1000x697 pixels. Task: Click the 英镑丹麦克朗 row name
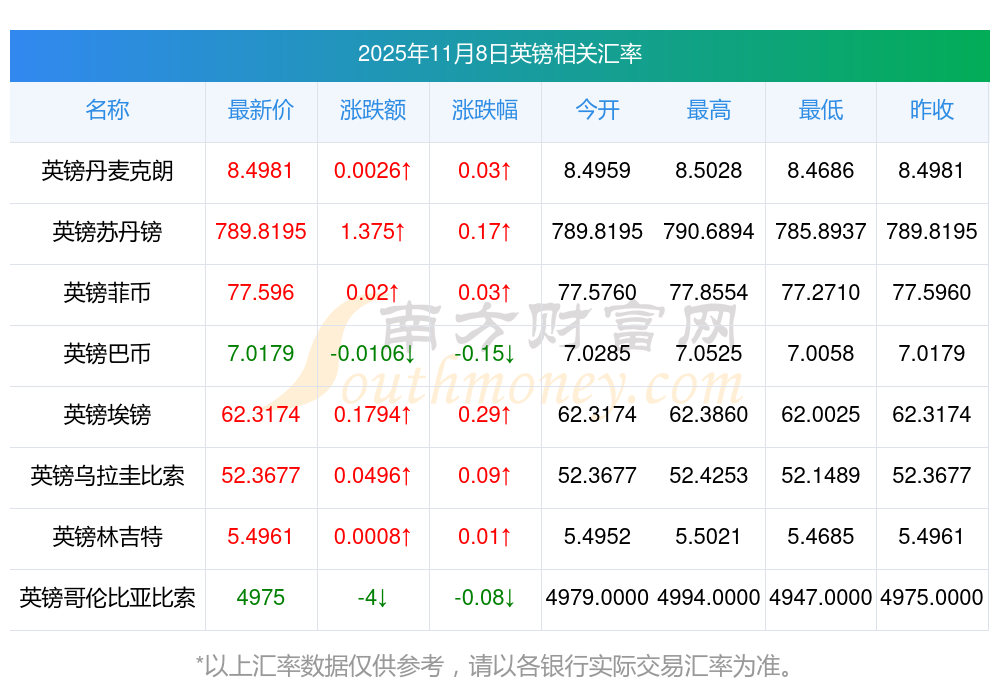[107, 171]
